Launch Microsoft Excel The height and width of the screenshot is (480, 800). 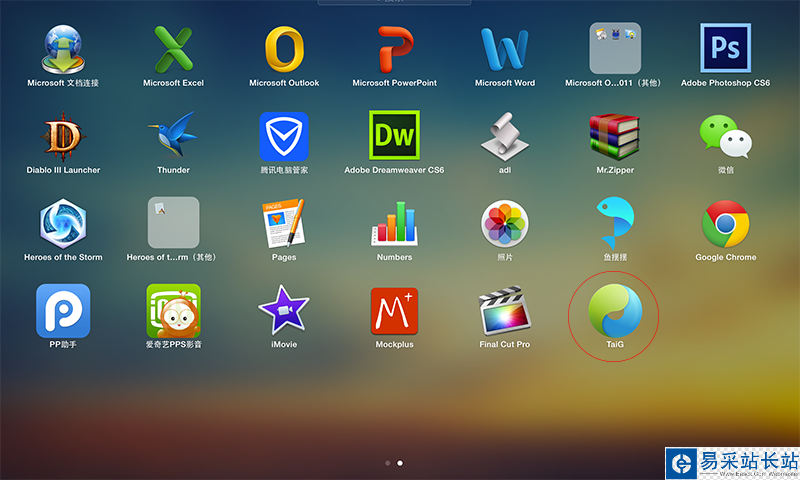[x=173, y=50]
